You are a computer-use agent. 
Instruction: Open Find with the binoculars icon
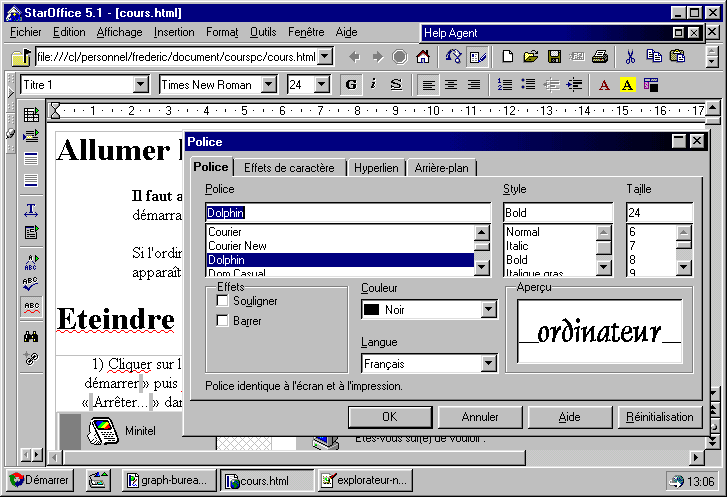tap(31, 337)
